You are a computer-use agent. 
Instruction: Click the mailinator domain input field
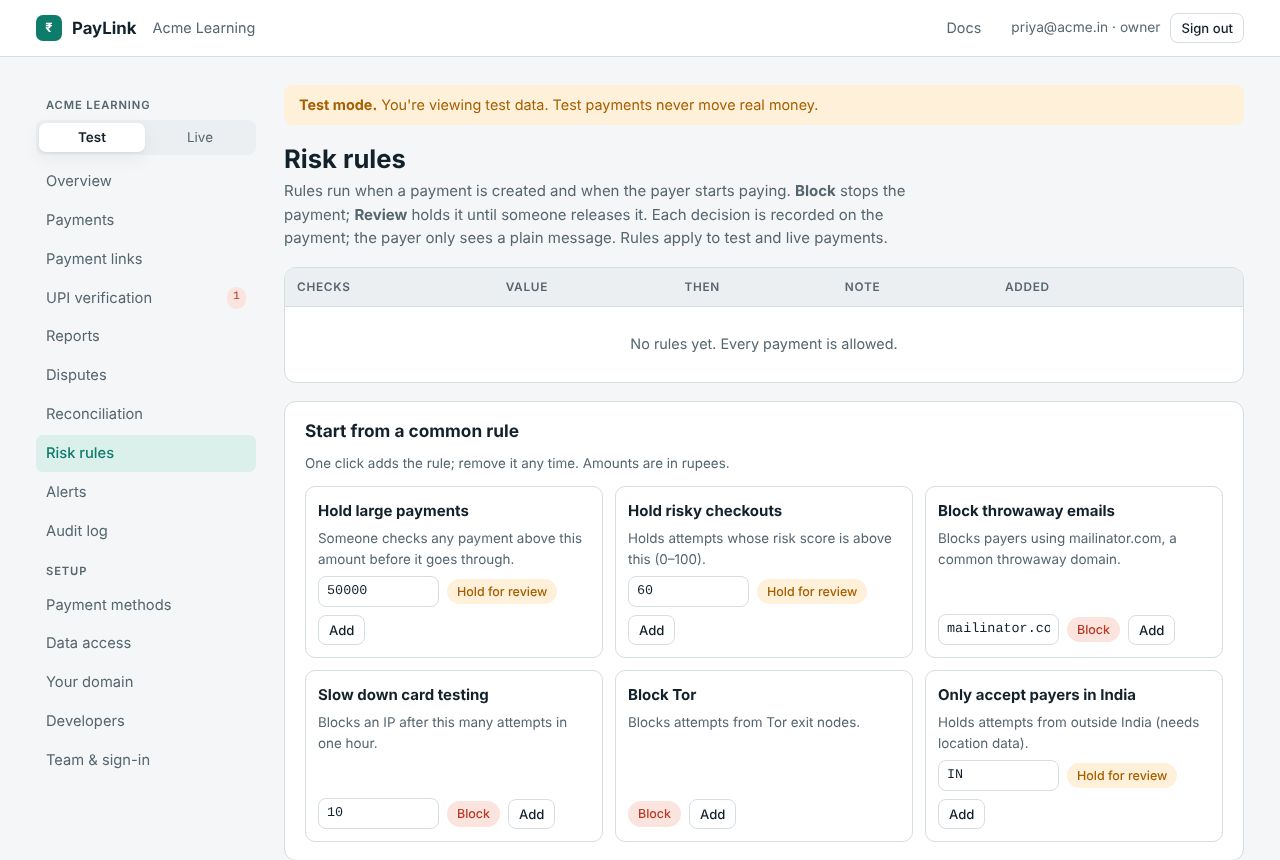coord(998,629)
